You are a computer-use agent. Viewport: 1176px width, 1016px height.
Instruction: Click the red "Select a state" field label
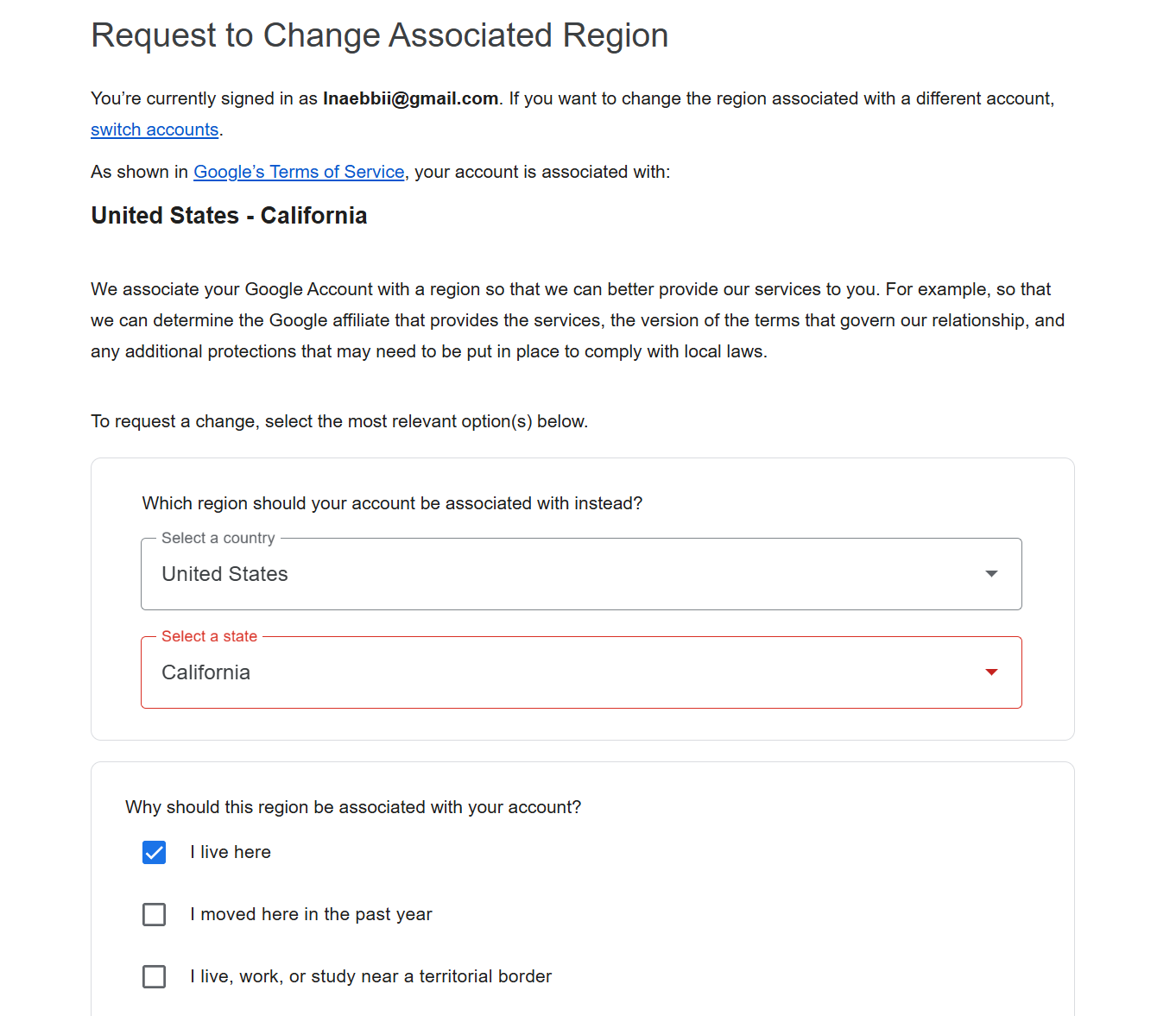[x=210, y=636]
